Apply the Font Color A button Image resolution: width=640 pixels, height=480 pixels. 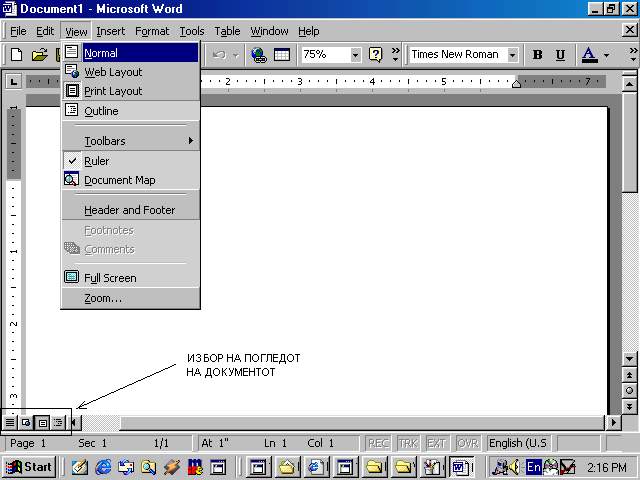[x=589, y=54]
